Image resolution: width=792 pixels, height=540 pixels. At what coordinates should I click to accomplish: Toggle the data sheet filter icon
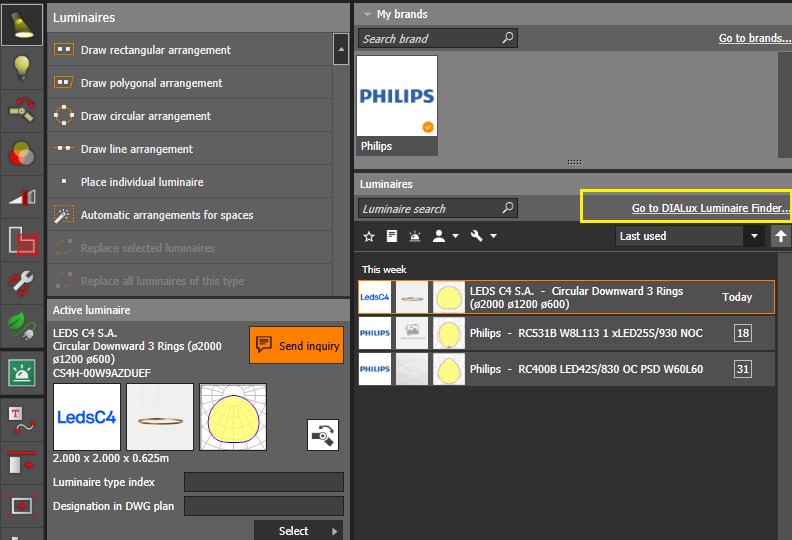391,237
